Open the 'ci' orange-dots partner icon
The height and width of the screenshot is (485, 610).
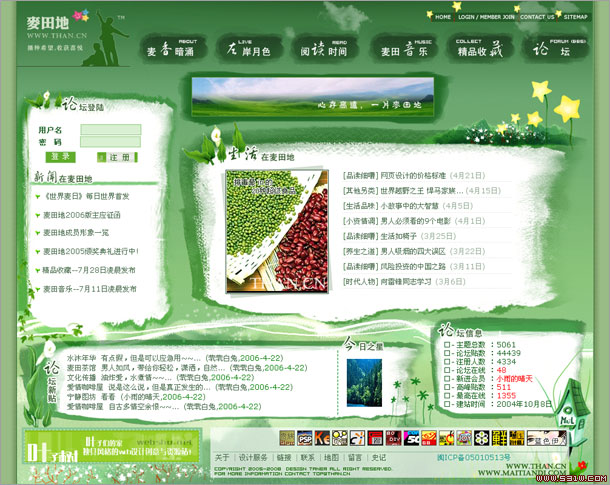(358, 438)
